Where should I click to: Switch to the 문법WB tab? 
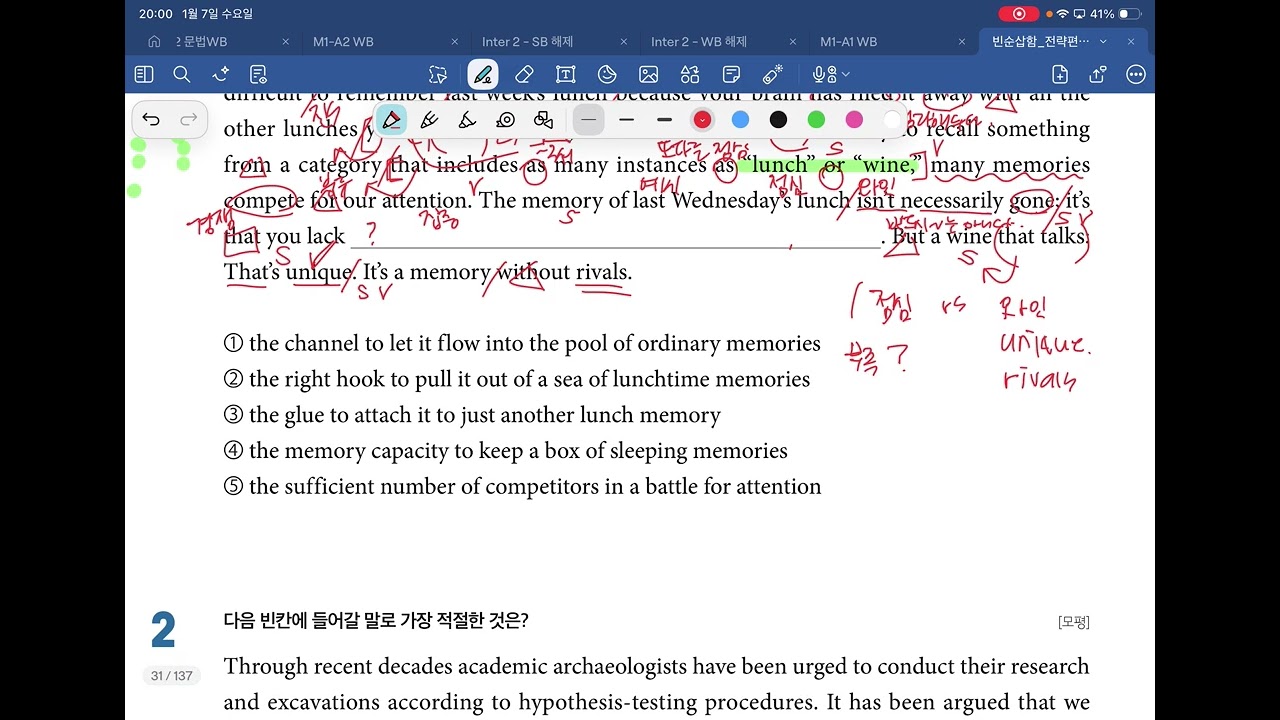pyautogui.click(x=202, y=42)
